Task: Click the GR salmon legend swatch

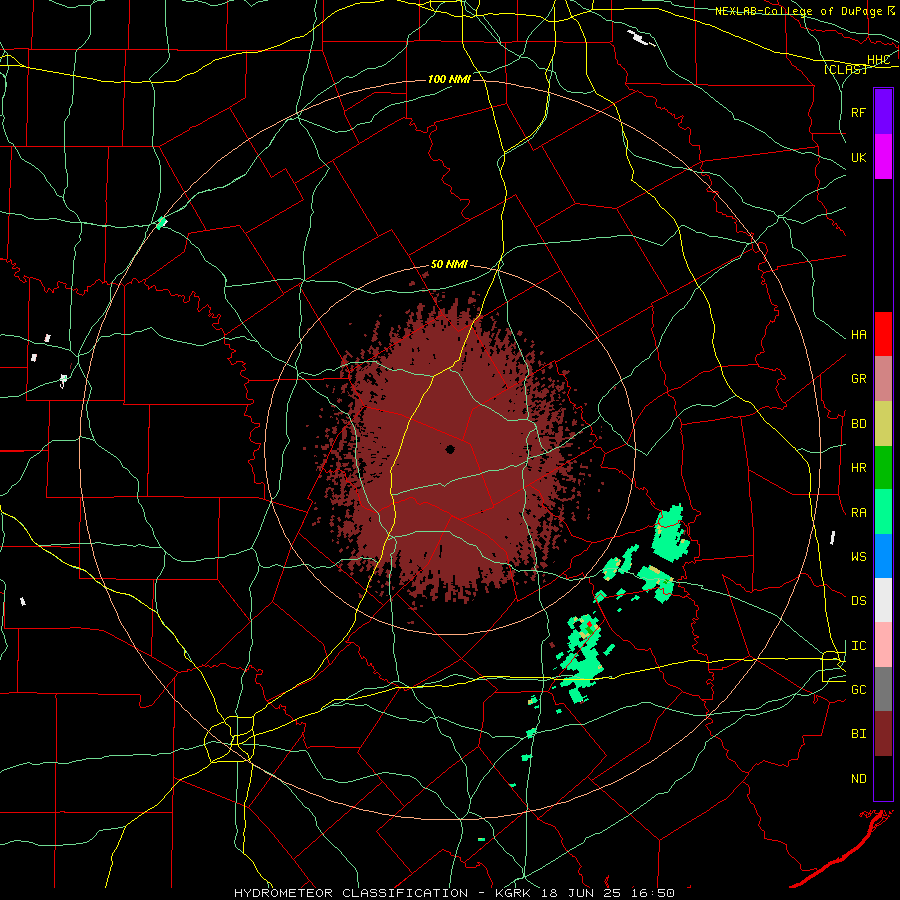Action: pyautogui.click(x=883, y=379)
